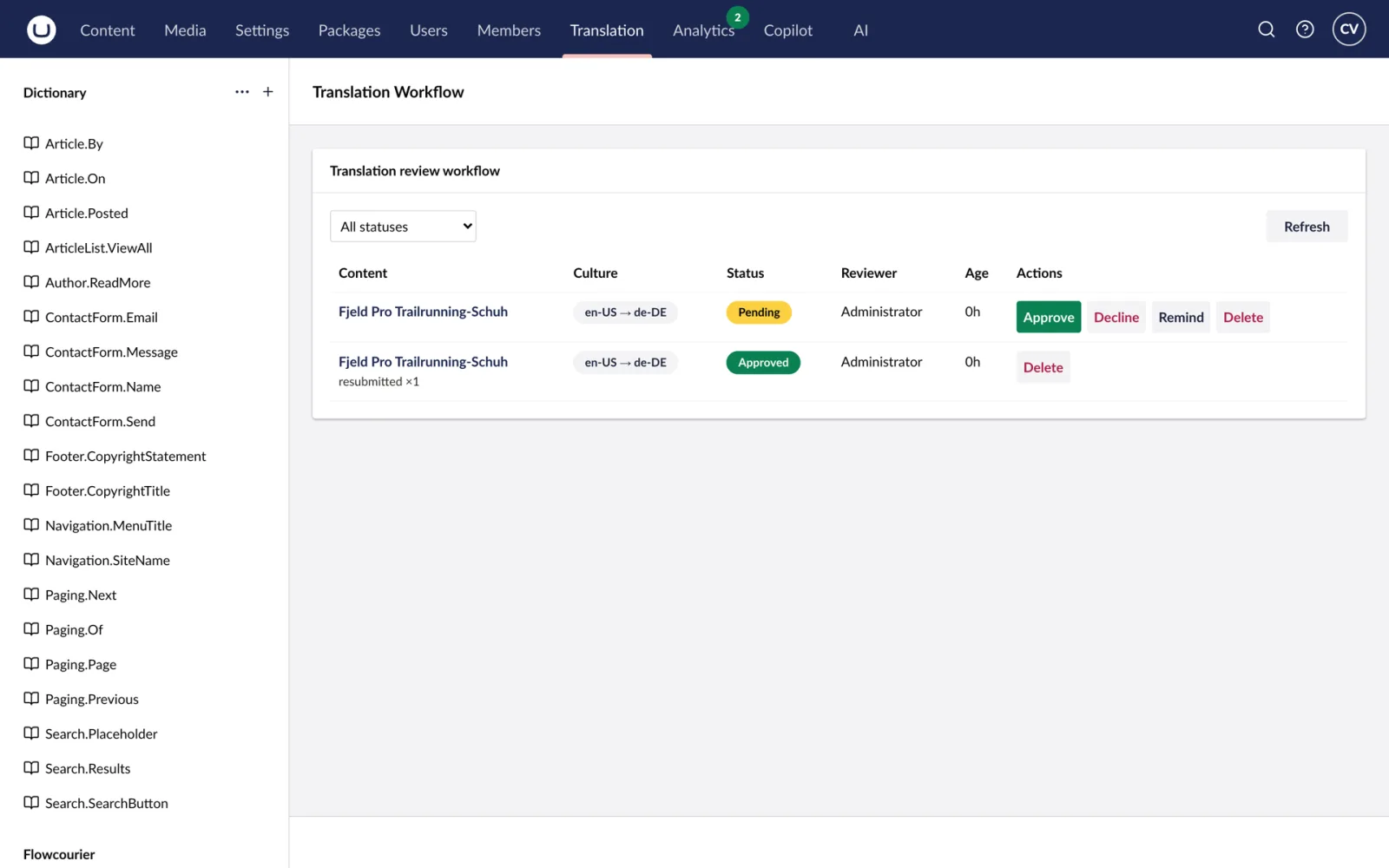Image resolution: width=1389 pixels, height=868 pixels.
Task: Open the search magnifier icon
Action: coord(1267,30)
